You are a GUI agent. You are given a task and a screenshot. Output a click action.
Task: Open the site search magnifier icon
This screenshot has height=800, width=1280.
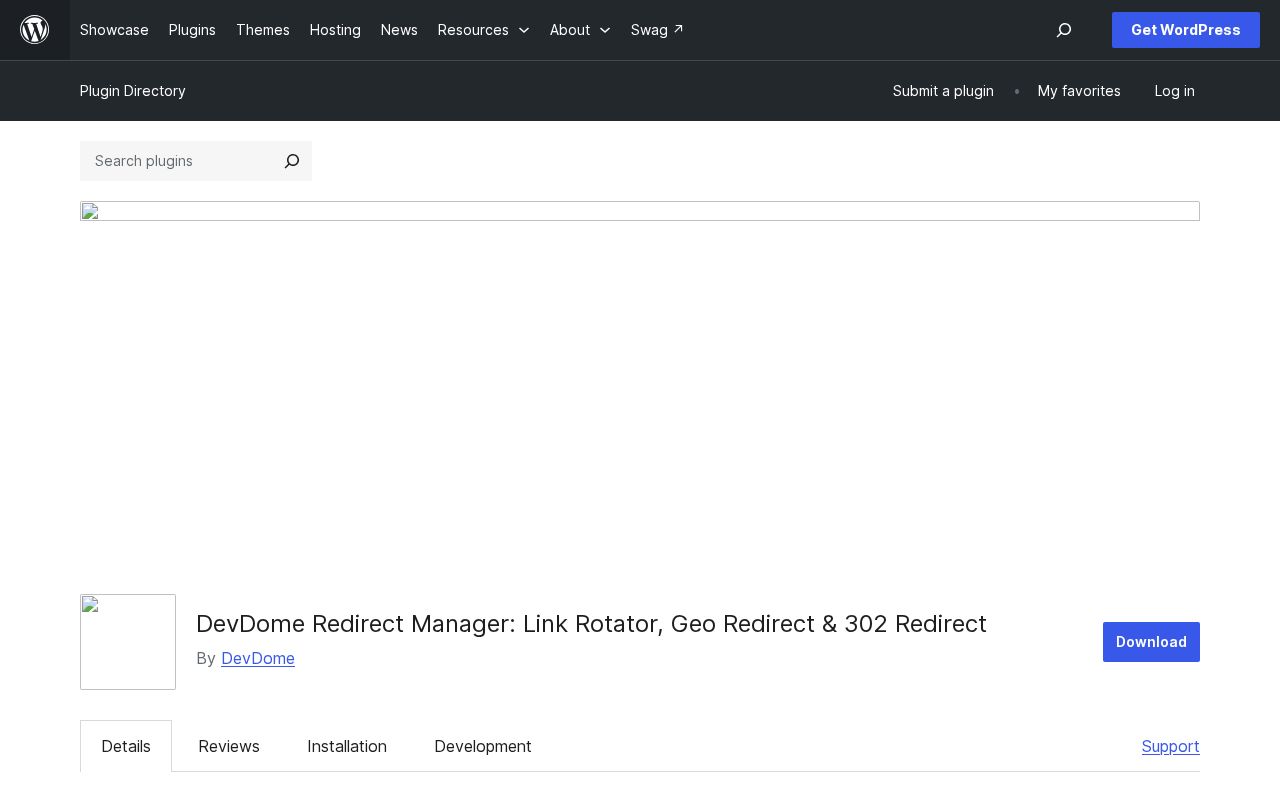[x=1064, y=30]
